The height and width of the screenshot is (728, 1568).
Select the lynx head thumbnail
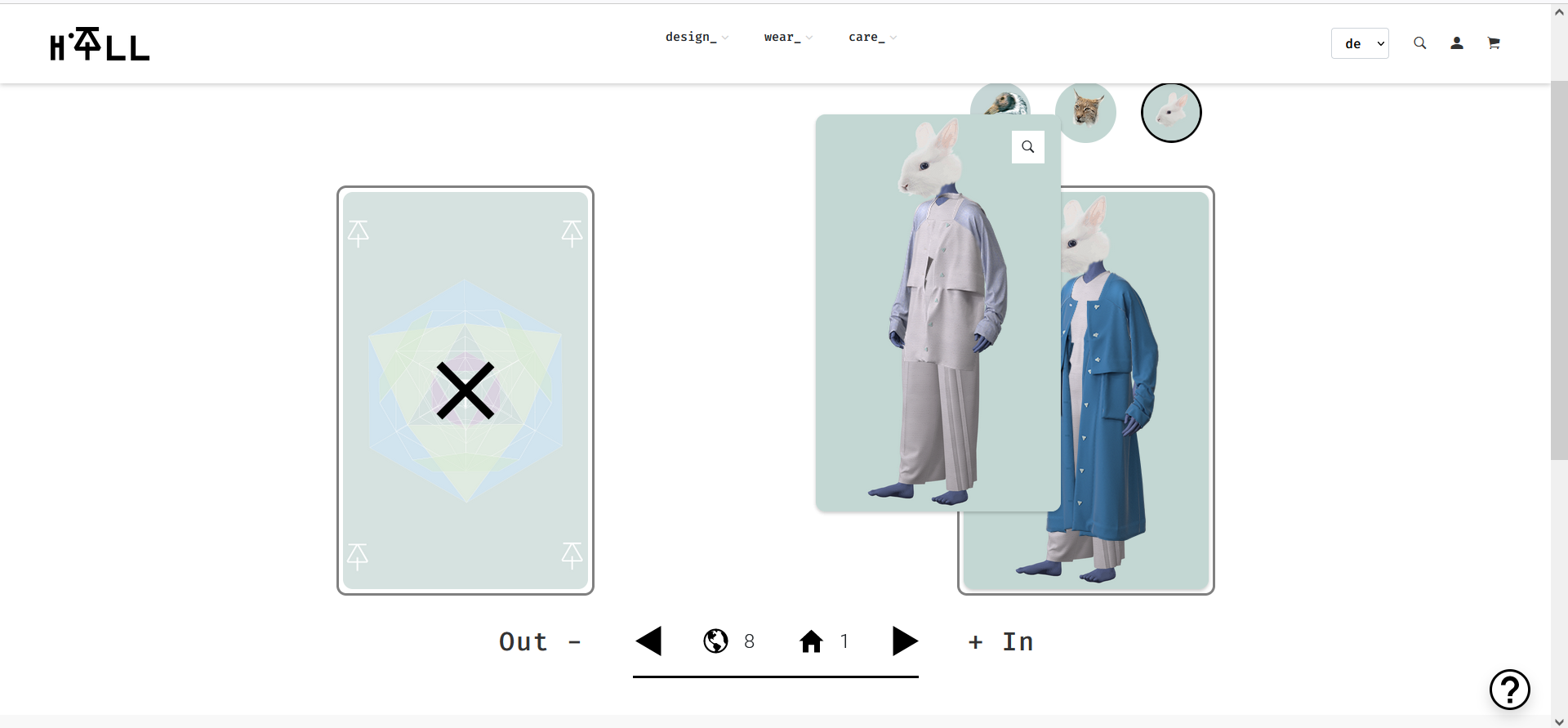[1085, 110]
